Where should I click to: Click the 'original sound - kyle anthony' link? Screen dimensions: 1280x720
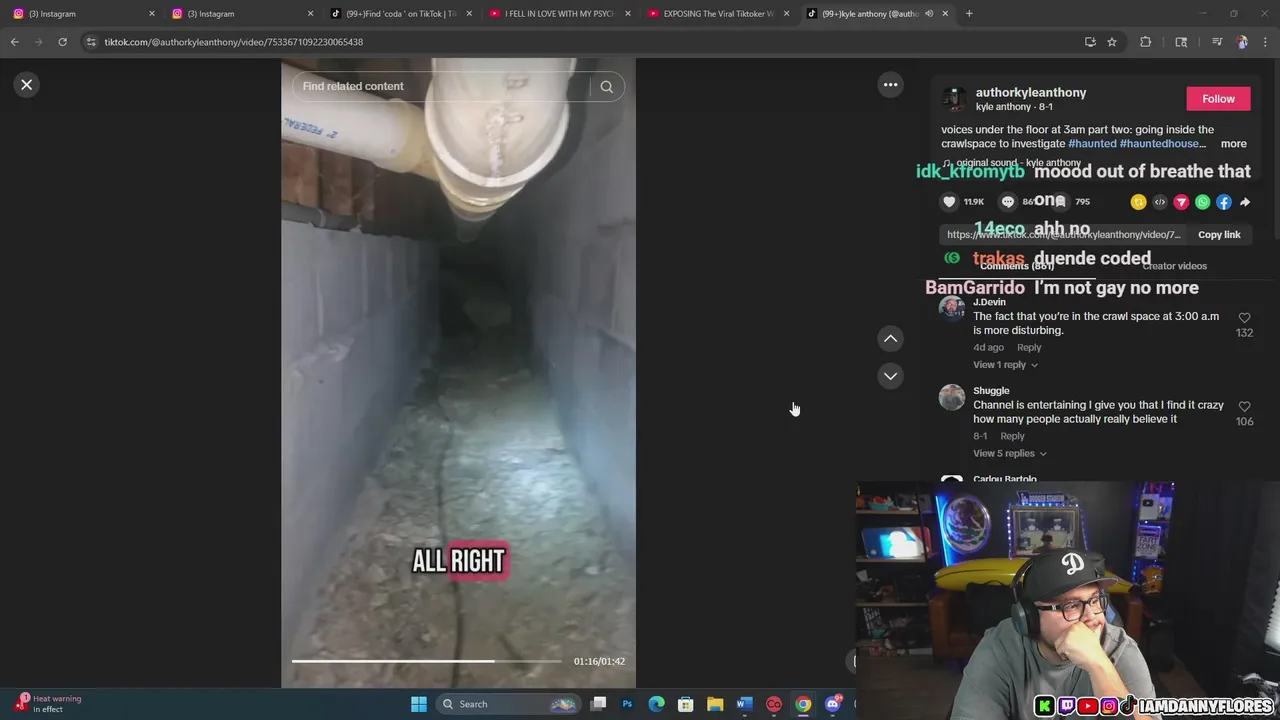pos(1018,163)
